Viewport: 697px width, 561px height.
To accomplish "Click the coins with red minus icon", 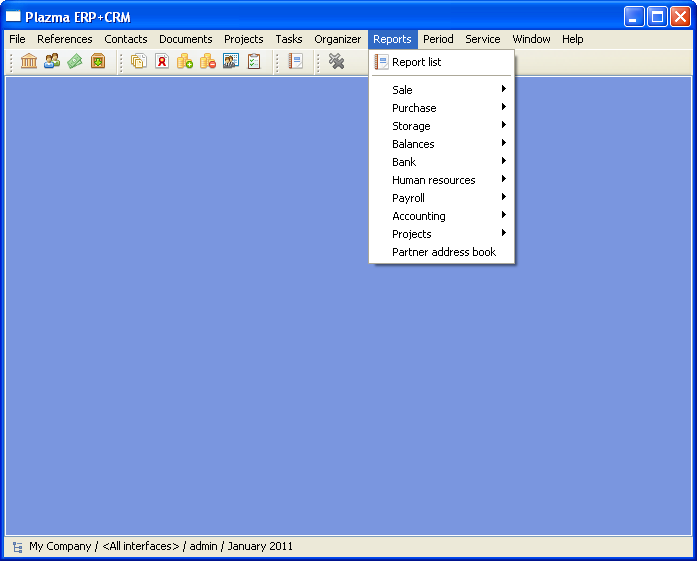I will pyautogui.click(x=208, y=62).
